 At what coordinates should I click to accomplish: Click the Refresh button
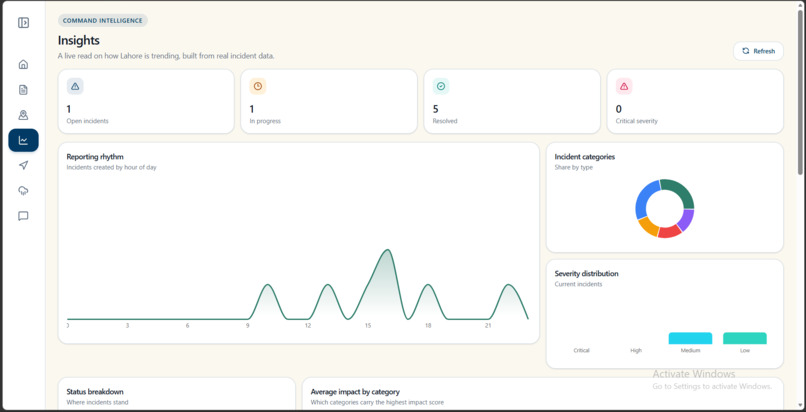point(758,51)
